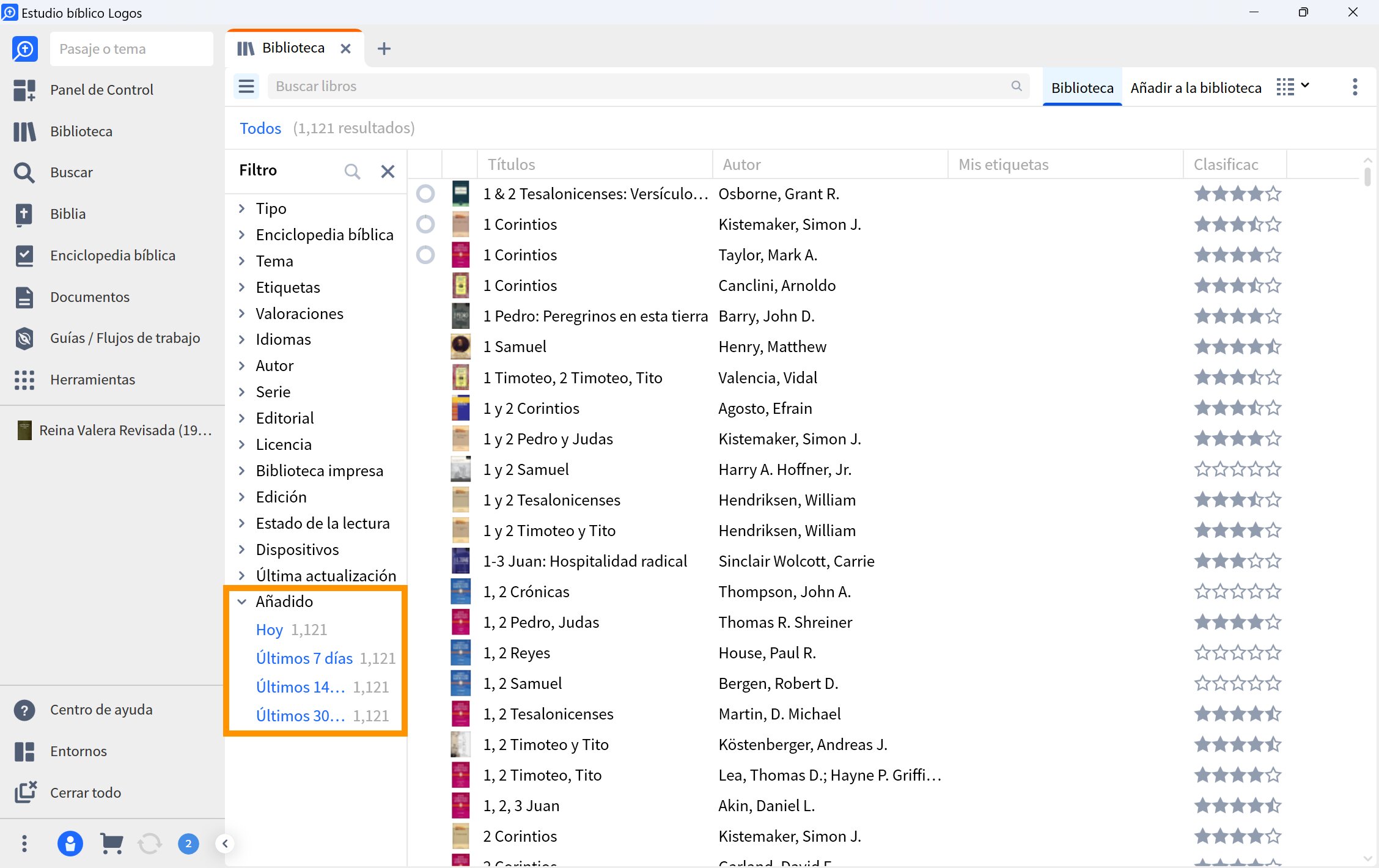Open the view mode dropdown grid icon

tap(1293, 87)
